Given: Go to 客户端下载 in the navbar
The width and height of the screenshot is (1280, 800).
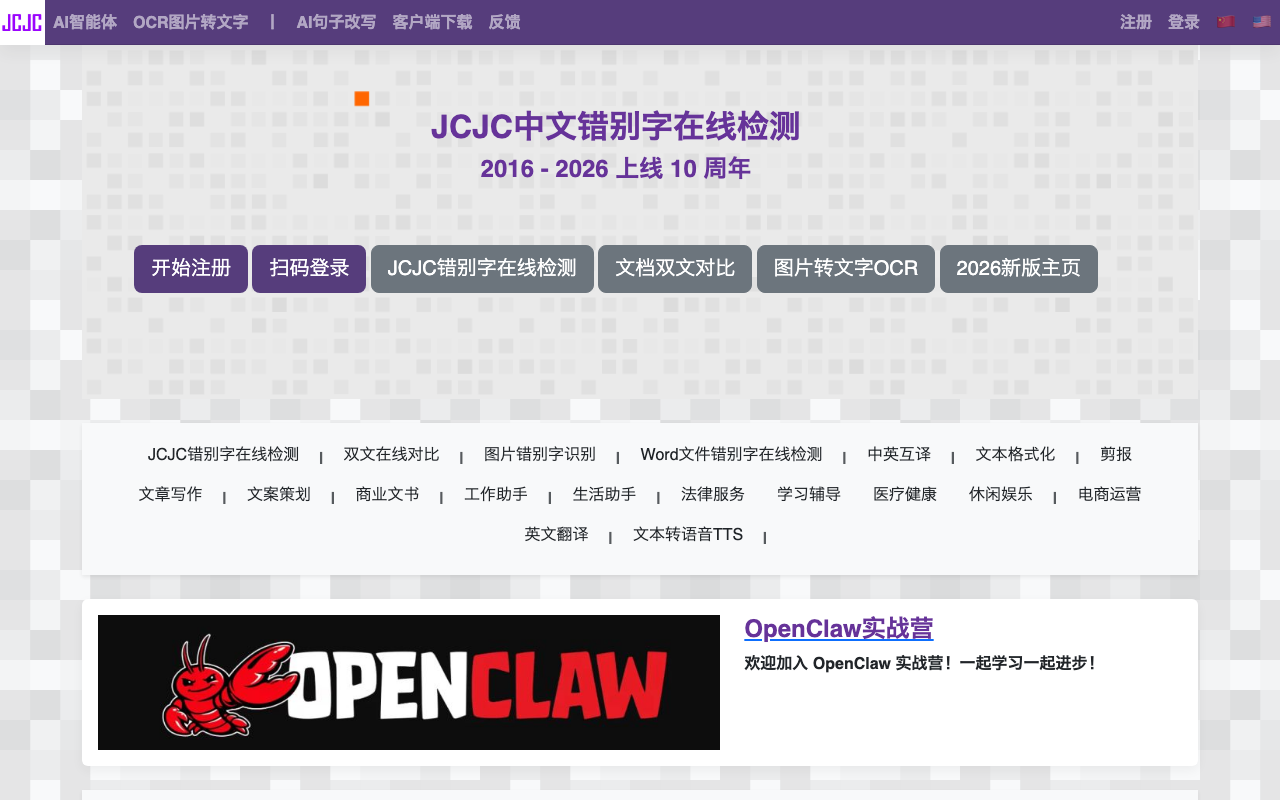Looking at the screenshot, I should click(432, 22).
